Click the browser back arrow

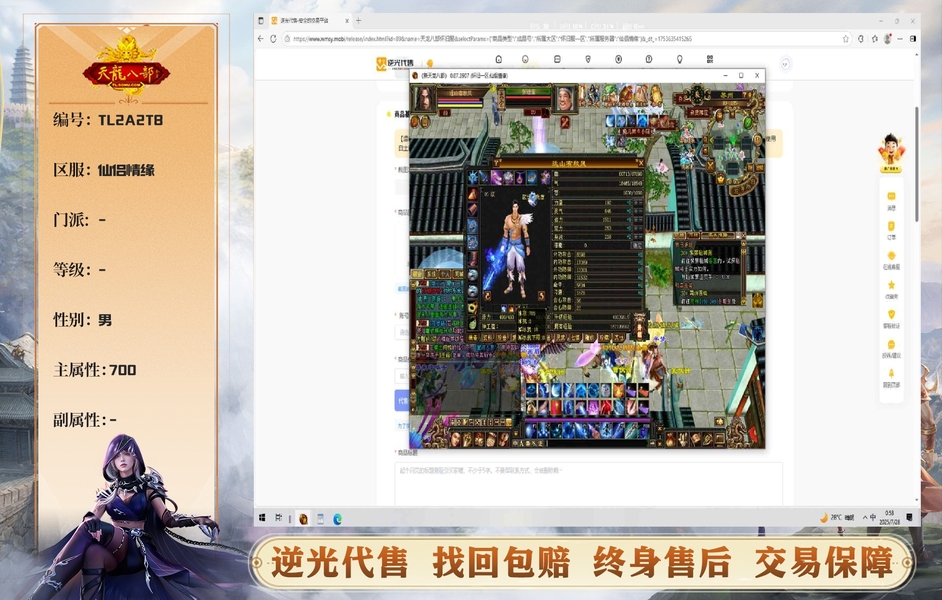click(x=260, y=38)
